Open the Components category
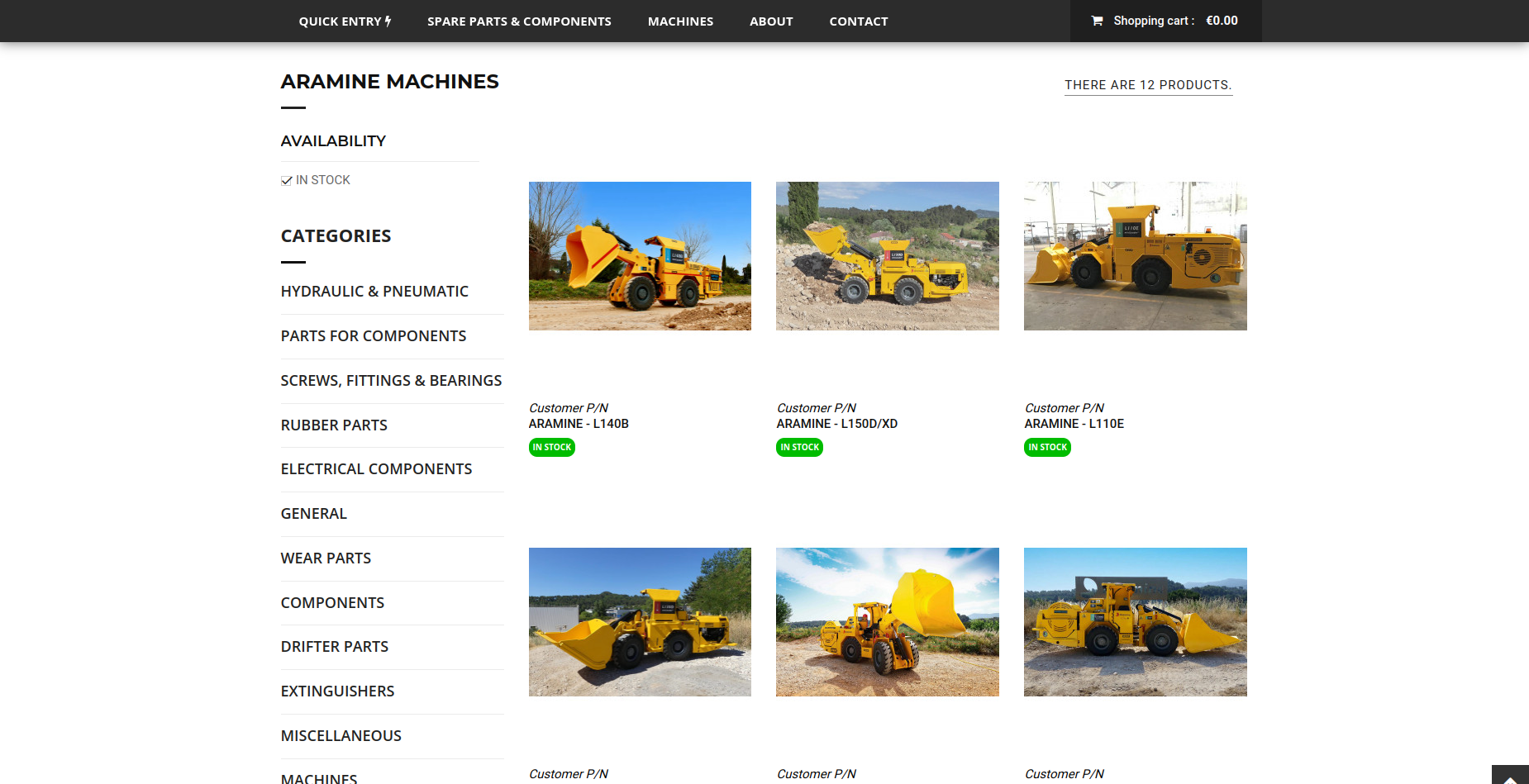Screen dimensions: 1529x784 pyautogui.click(x=332, y=603)
